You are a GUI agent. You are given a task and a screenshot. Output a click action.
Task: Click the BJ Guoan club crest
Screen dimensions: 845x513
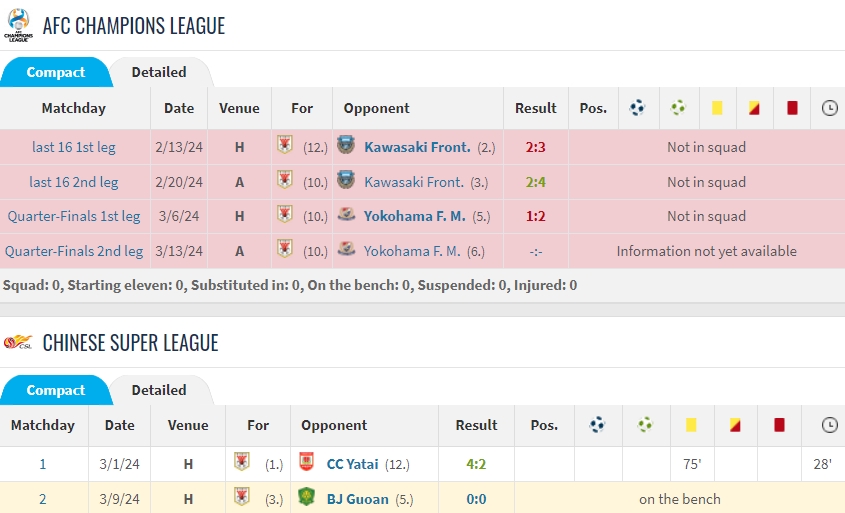click(306, 497)
